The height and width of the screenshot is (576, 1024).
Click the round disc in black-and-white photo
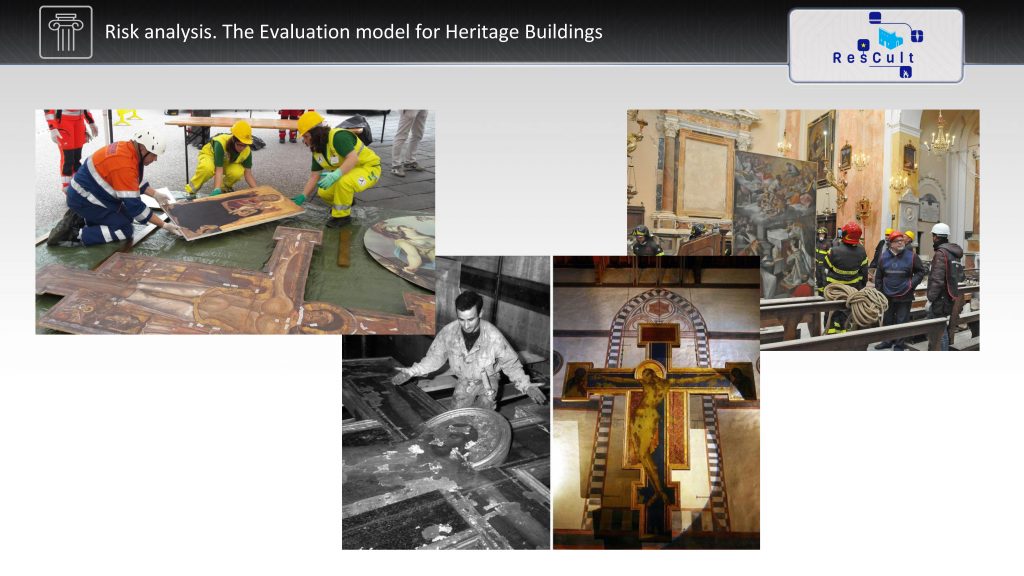point(468,435)
